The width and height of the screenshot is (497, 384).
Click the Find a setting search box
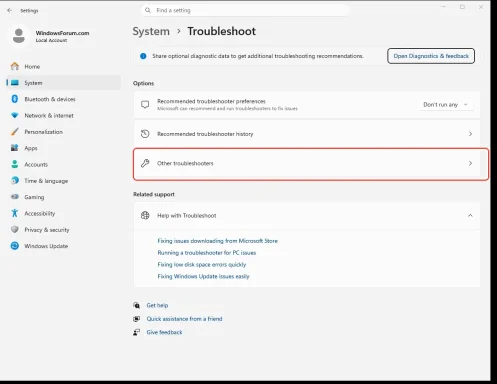click(246, 10)
